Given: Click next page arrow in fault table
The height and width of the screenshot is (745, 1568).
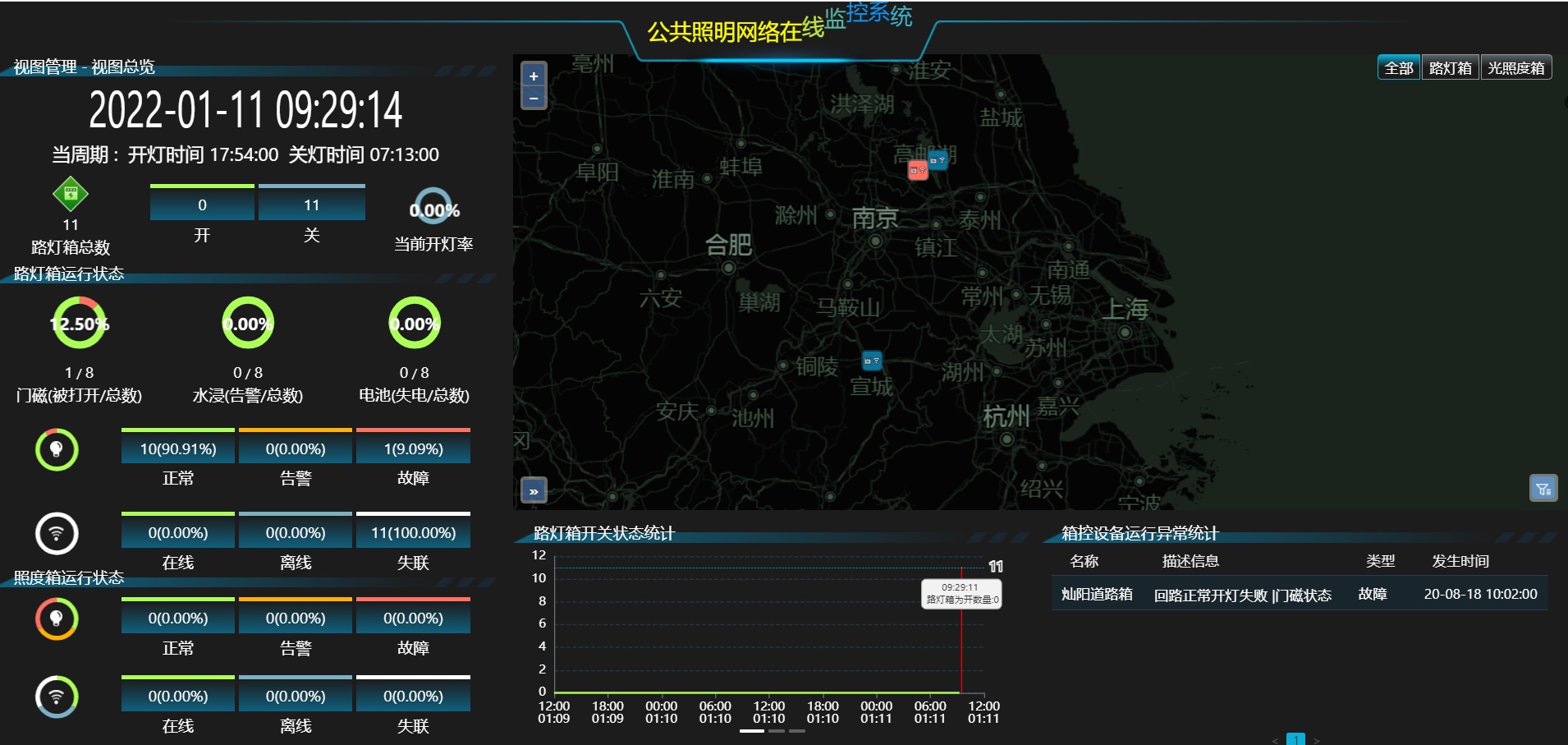Looking at the screenshot, I should [x=1316, y=740].
